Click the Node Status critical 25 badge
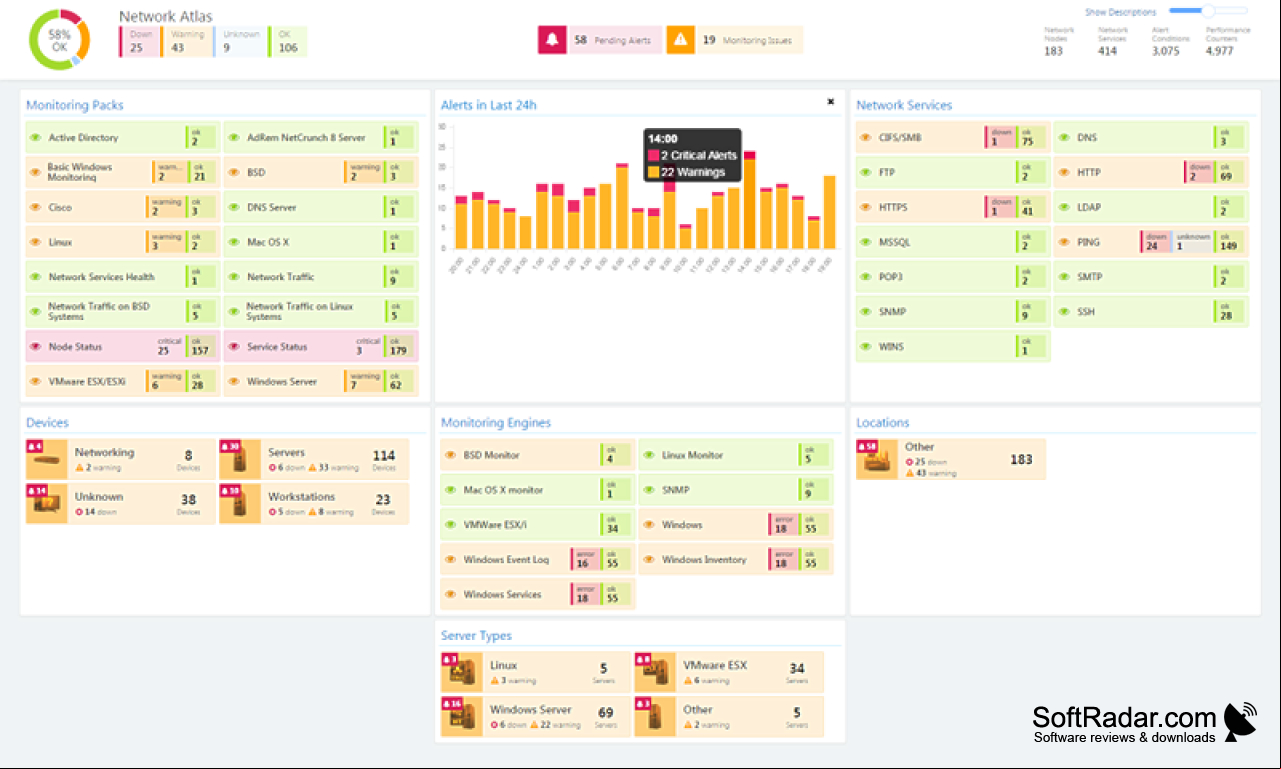The width and height of the screenshot is (1281, 769). (169, 347)
